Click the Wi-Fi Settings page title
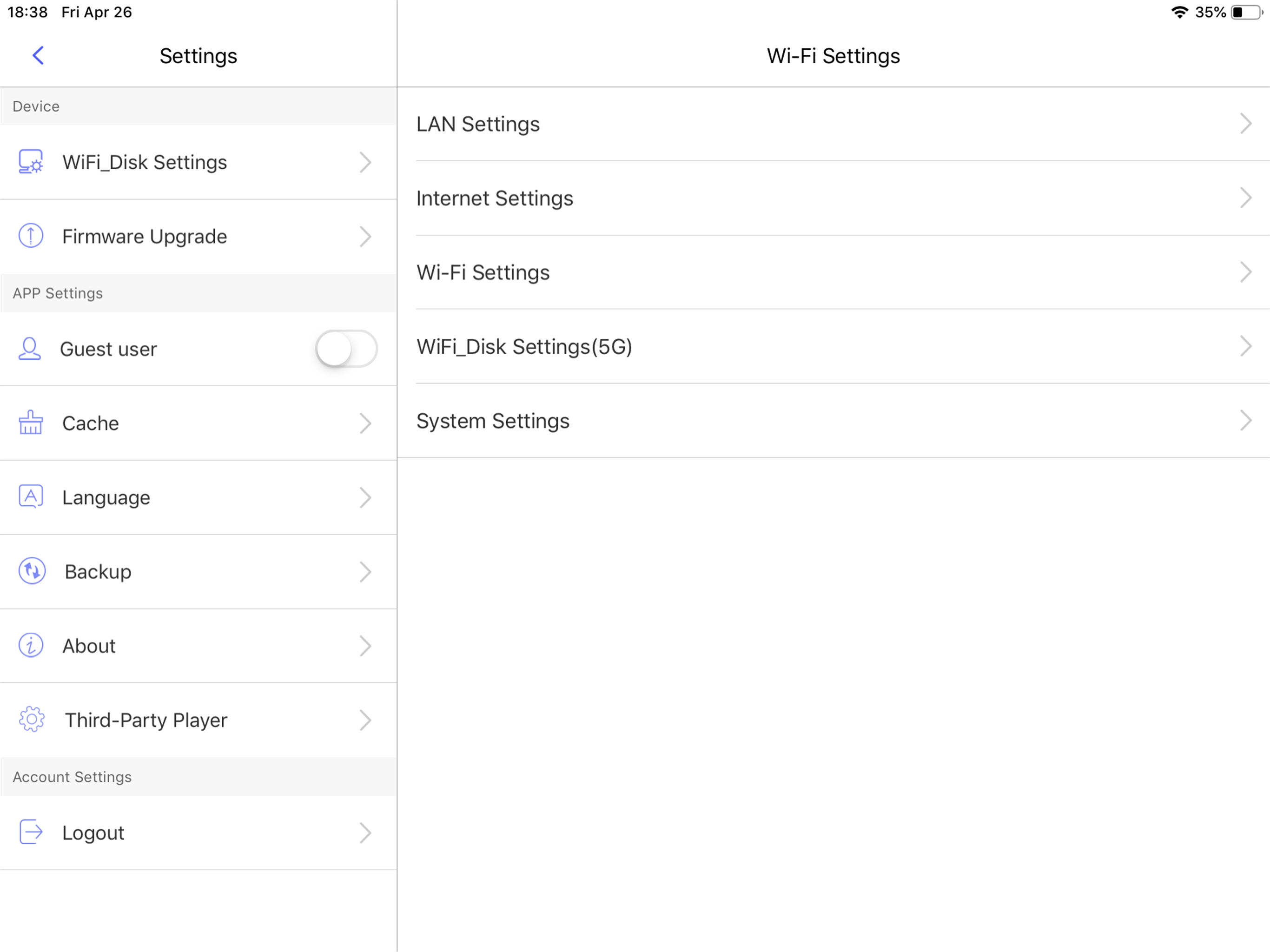 pos(833,56)
